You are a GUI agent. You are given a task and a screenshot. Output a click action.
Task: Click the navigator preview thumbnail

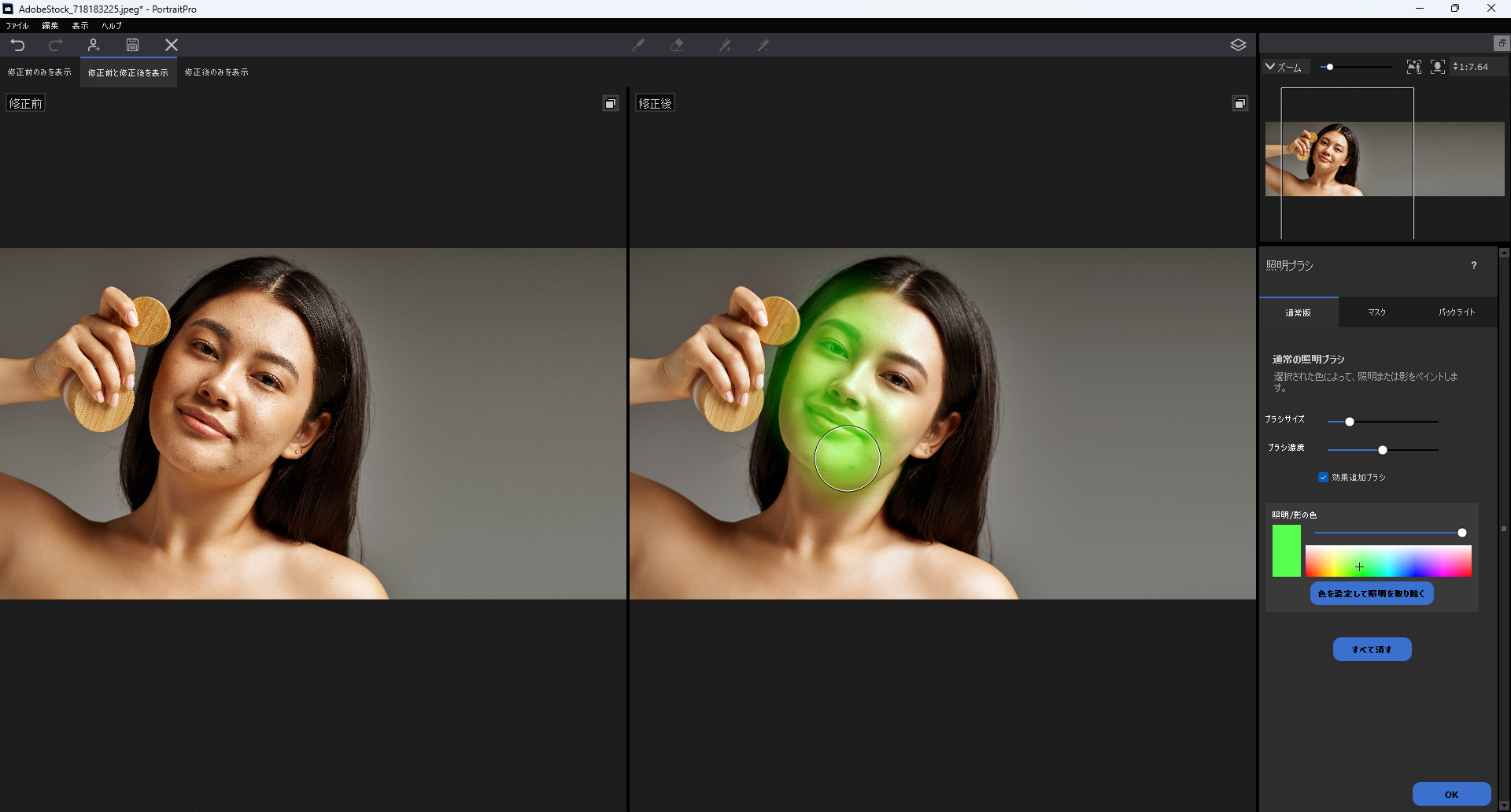point(1384,159)
